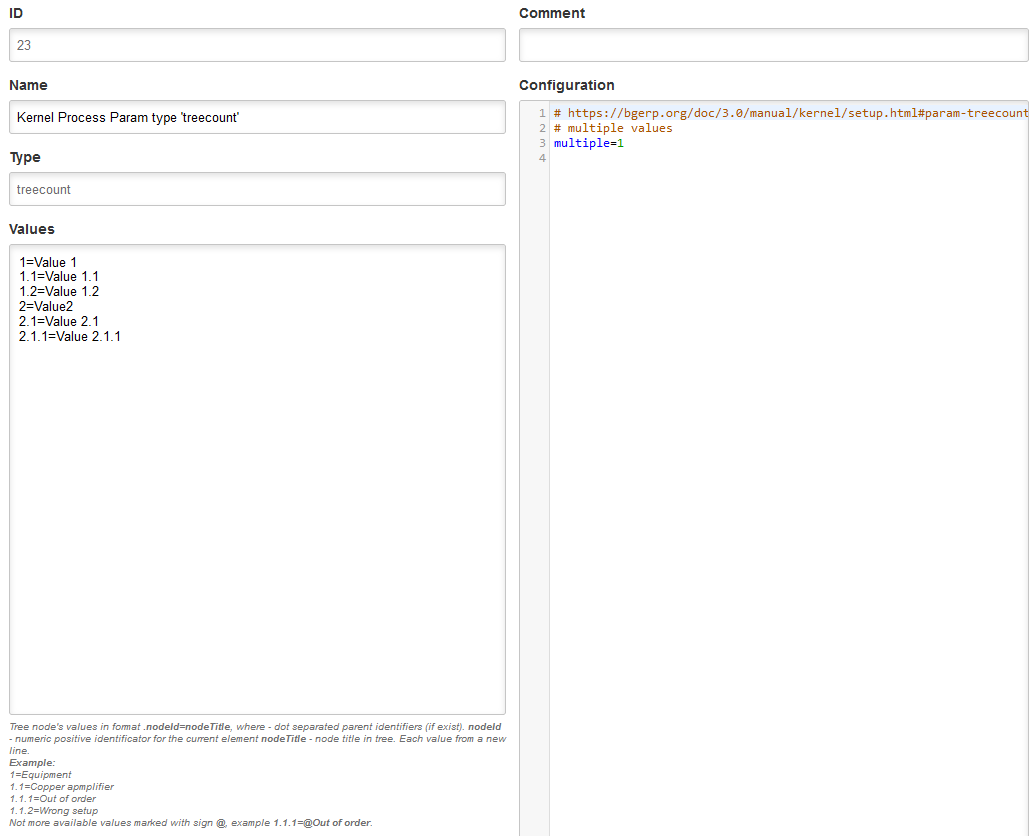This screenshot has width=1035, height=836.
Task: Click the ID input field
Action: tap(257, 45)
